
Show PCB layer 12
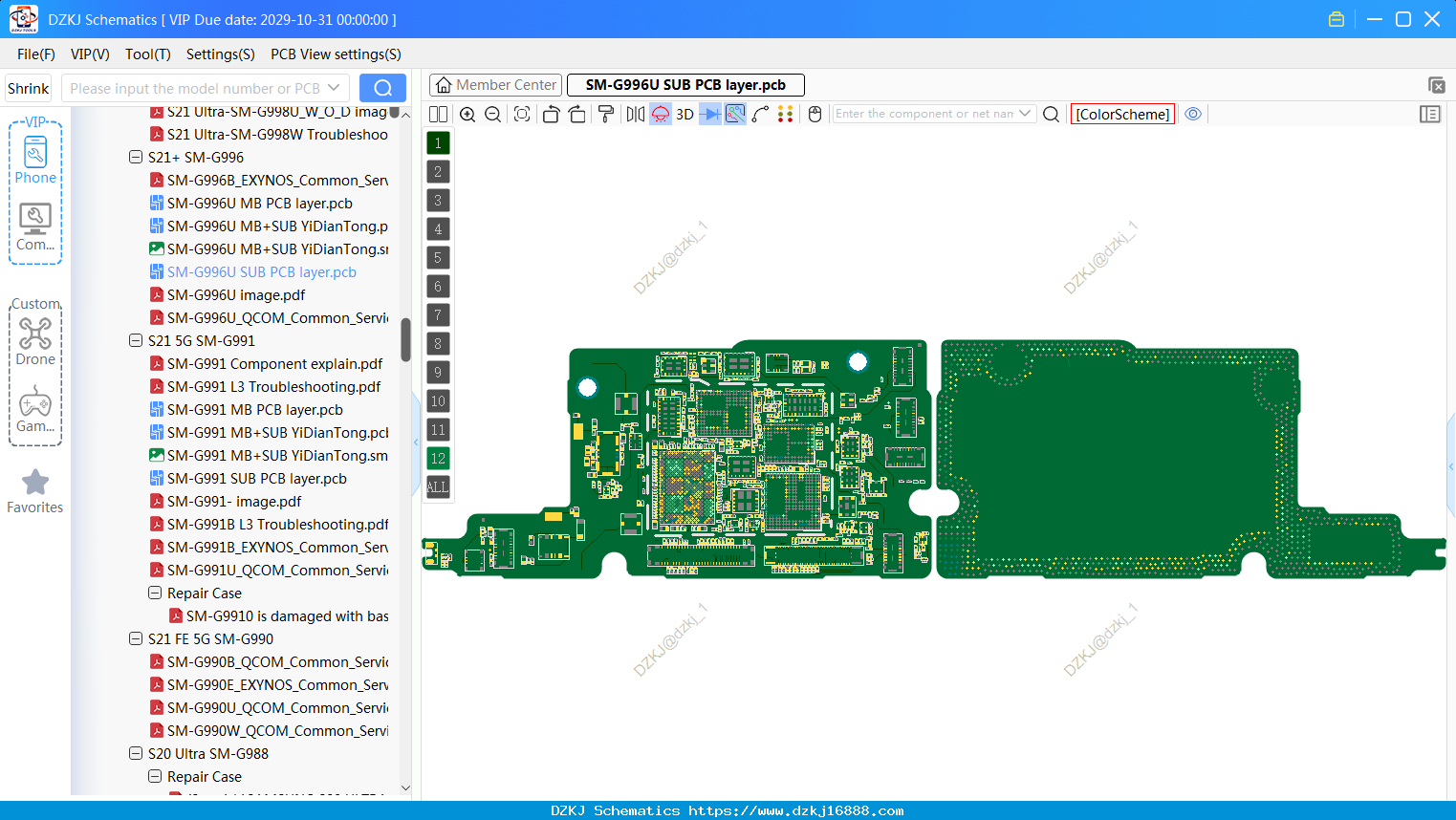coord(438,458)
